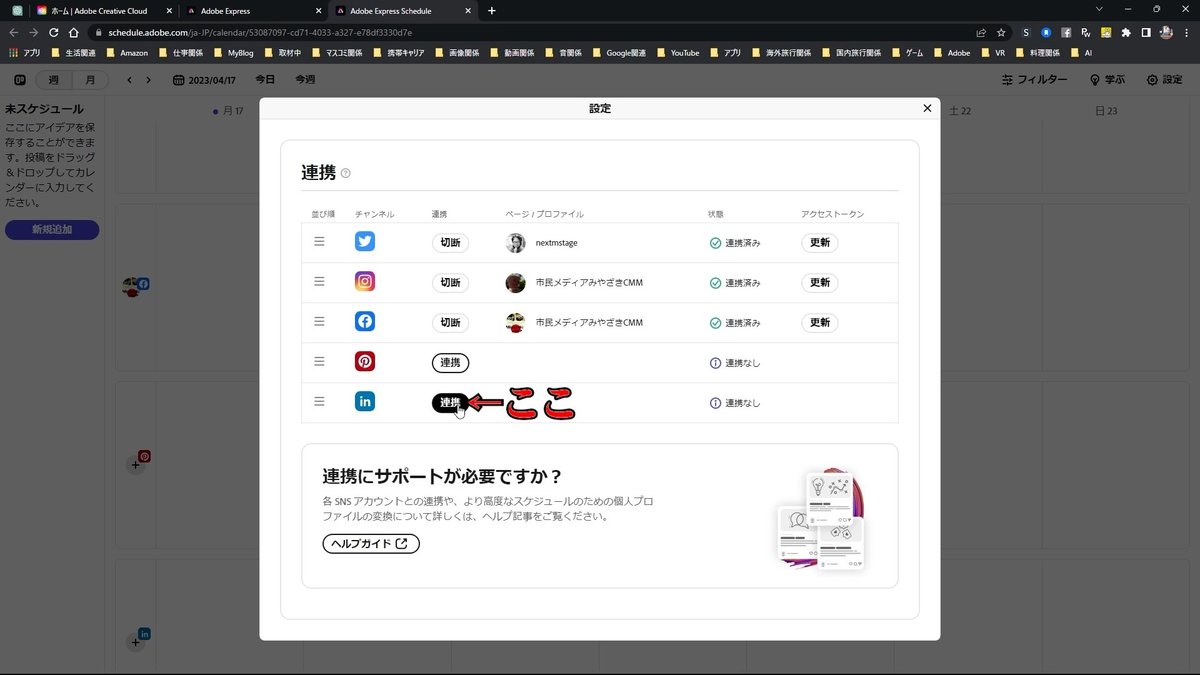Select the reorder handle of the LinkedIn row
1200x675 pixels.
tap(319, 402)
